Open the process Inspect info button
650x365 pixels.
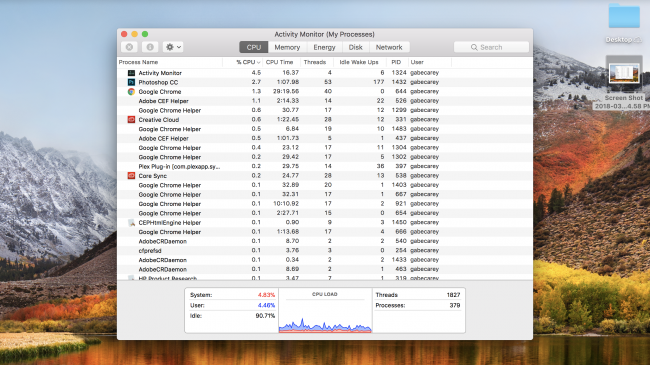[x=150, y=47]
